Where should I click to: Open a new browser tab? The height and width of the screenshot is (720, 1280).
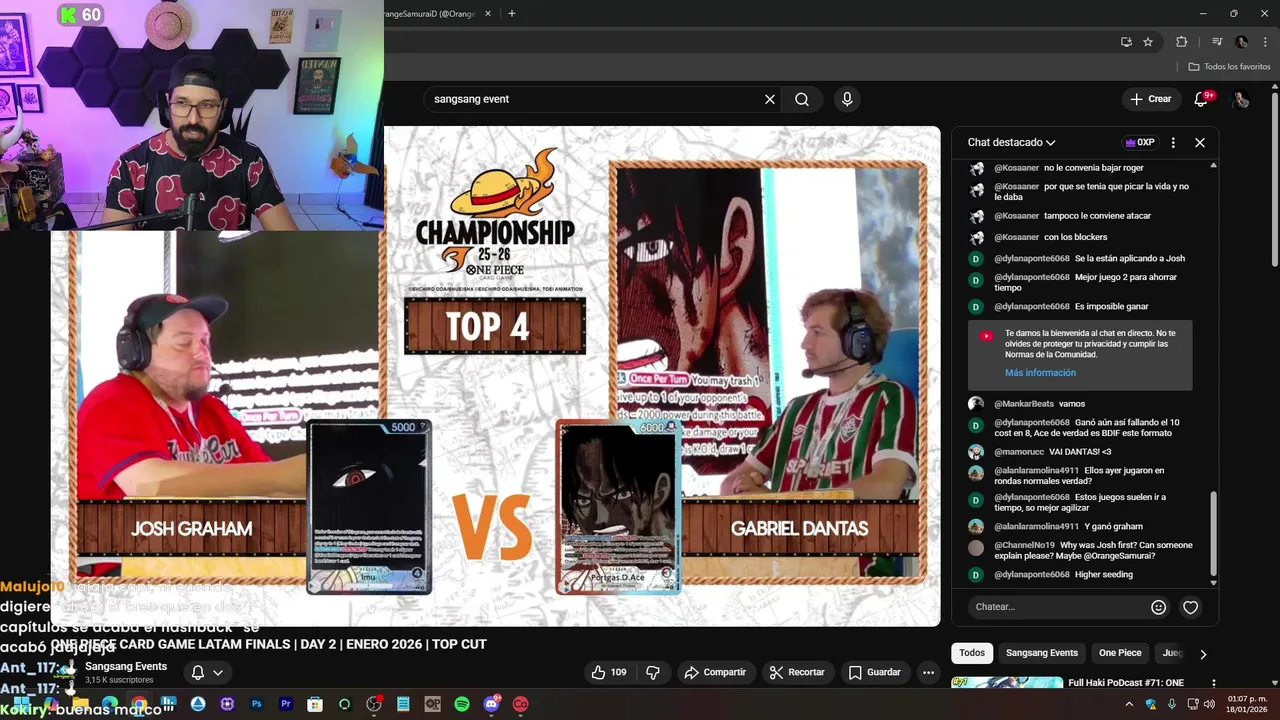tap(512, 13)
